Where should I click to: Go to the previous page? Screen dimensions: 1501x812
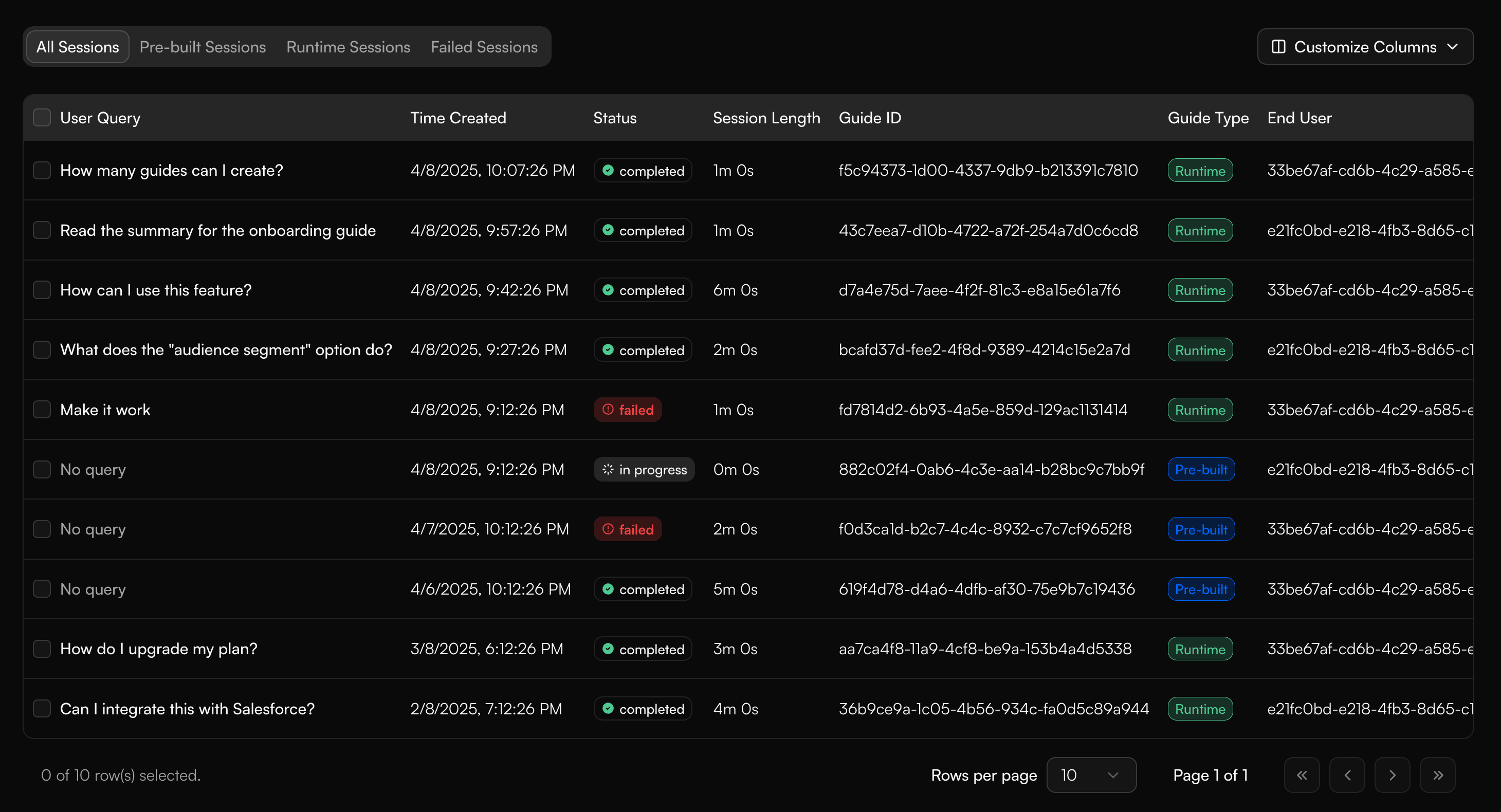tap(1347, 774)
